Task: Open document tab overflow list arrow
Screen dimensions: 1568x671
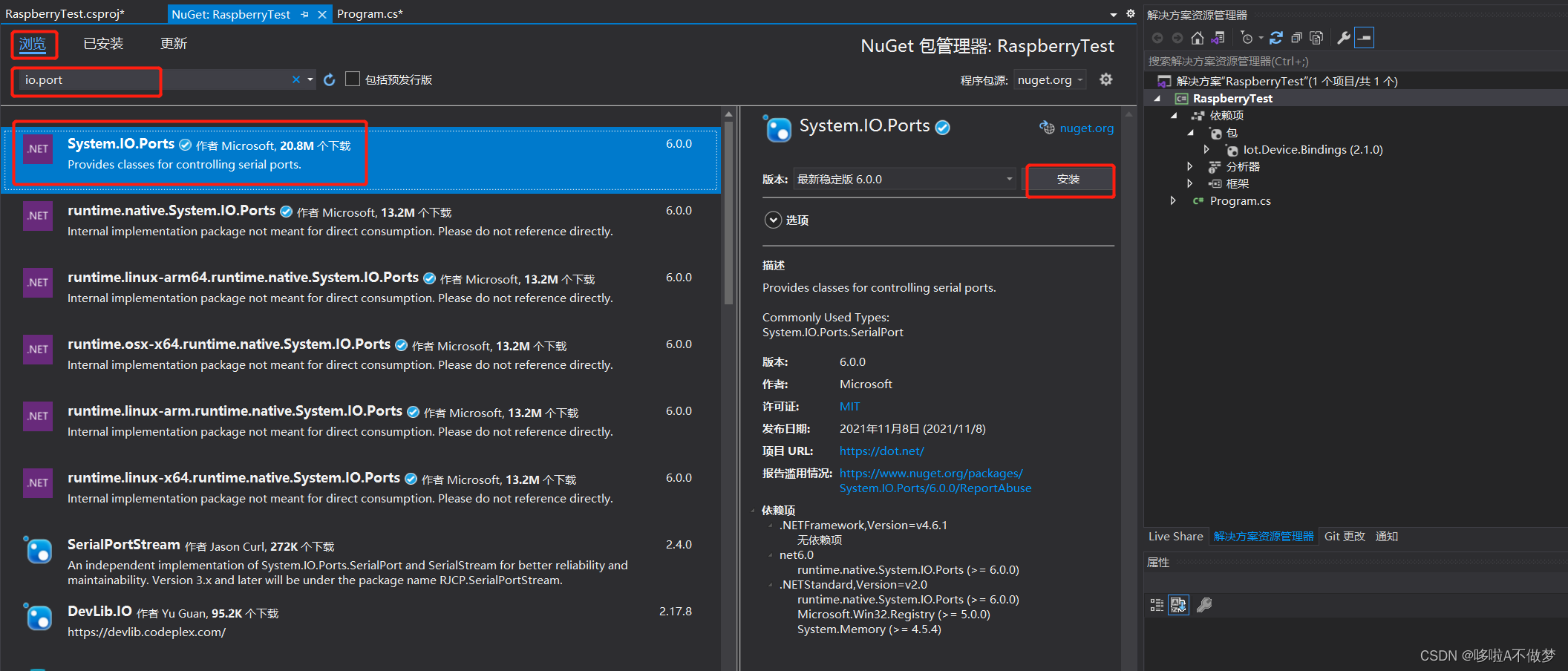Action: [x=1114, y=15]
